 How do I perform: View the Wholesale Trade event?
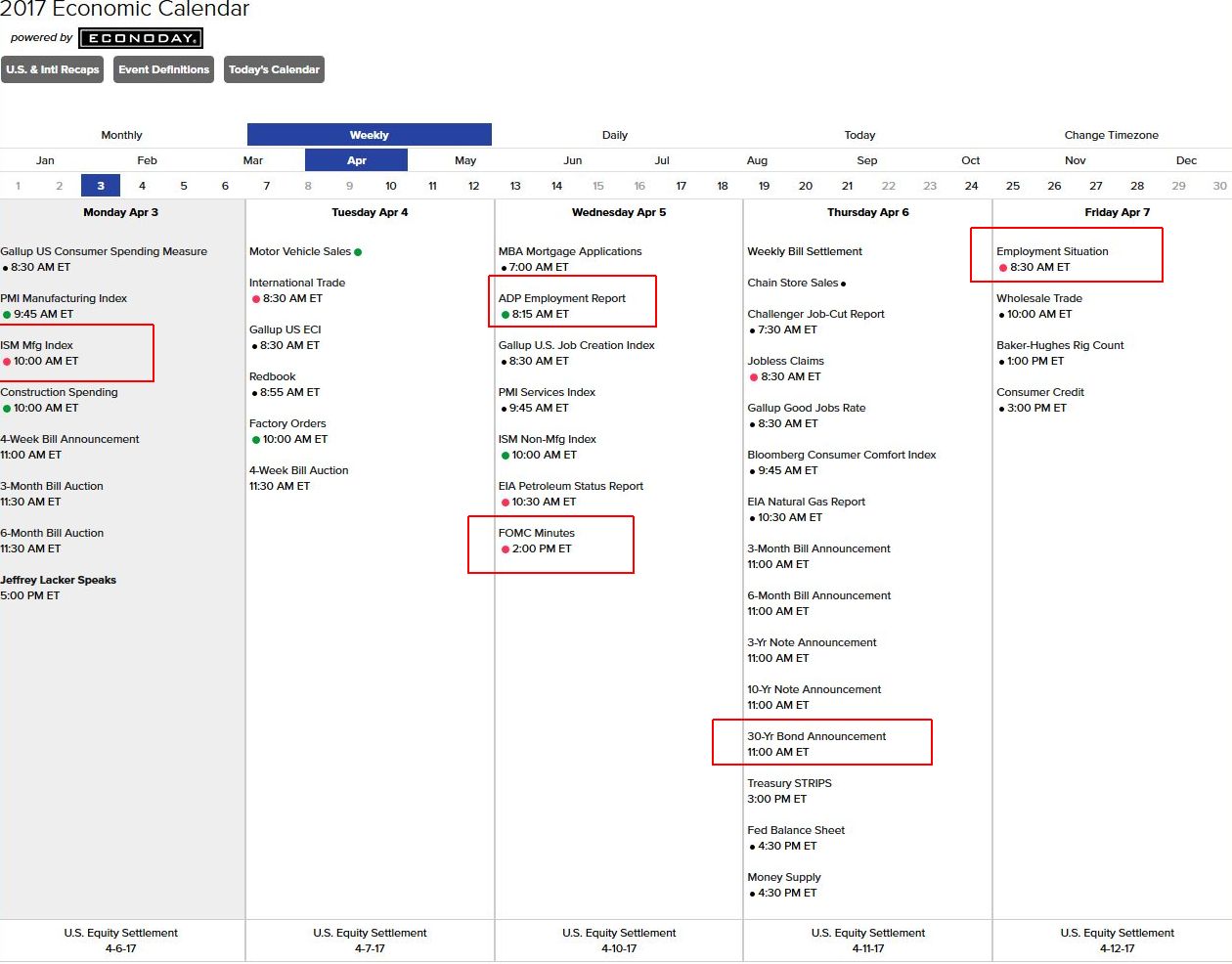tap(1039, 298)
